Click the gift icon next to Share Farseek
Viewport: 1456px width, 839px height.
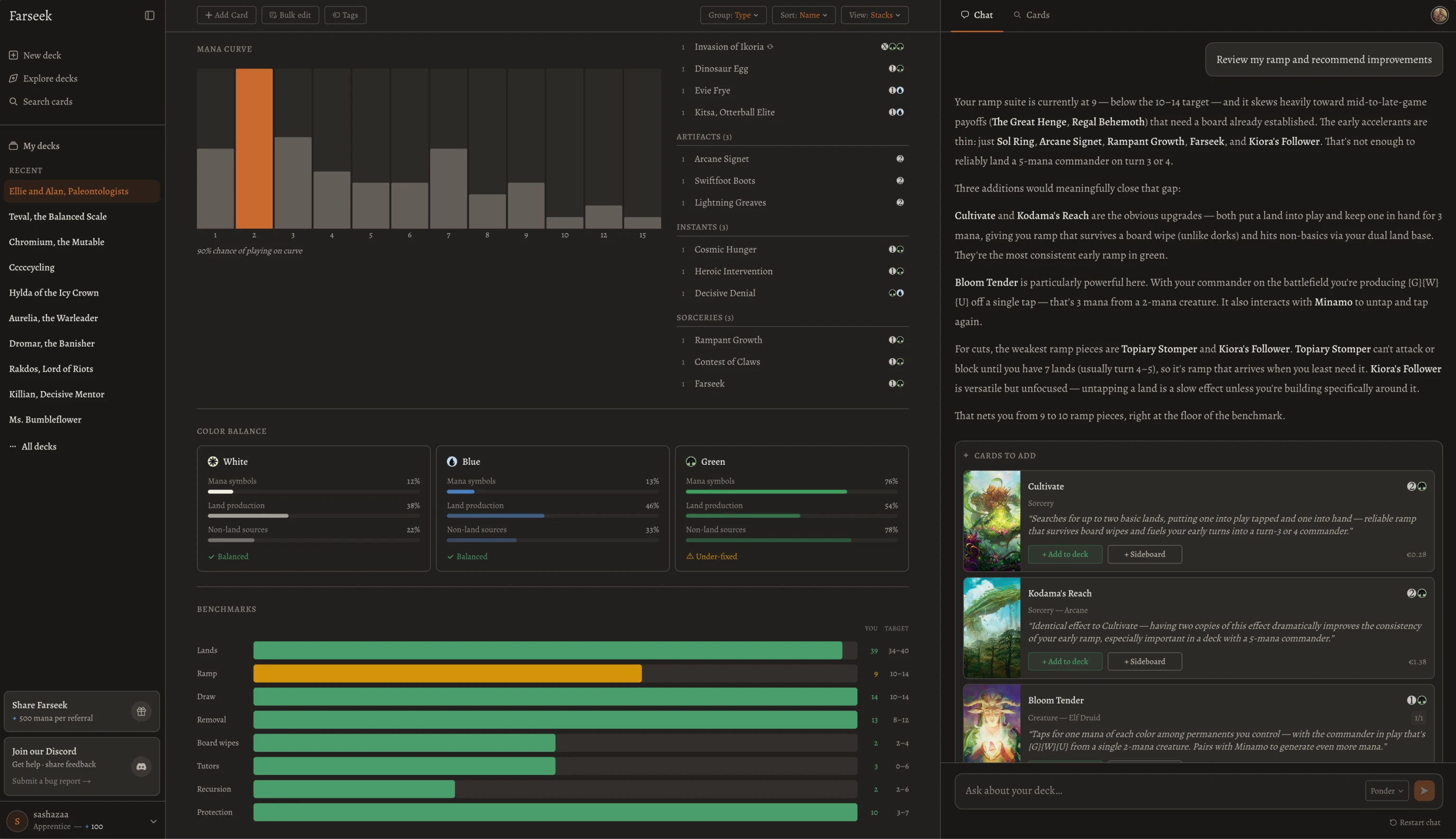pyautogui.click(x=141, y=712)
